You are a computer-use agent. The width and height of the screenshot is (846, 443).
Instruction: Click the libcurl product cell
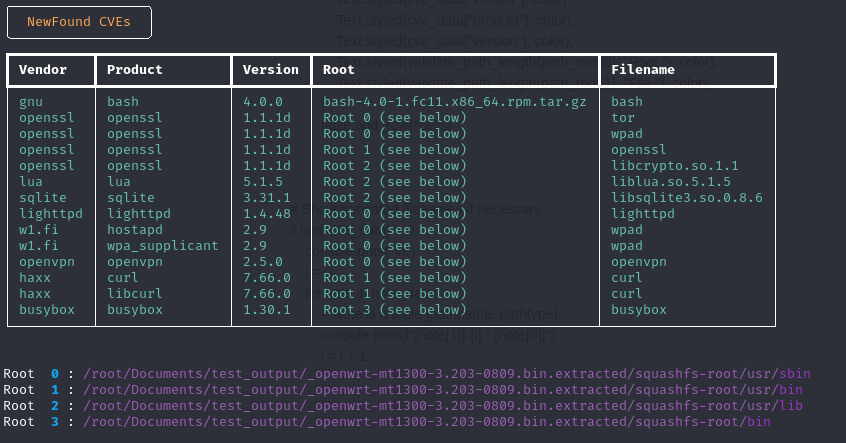coord(134,294)
